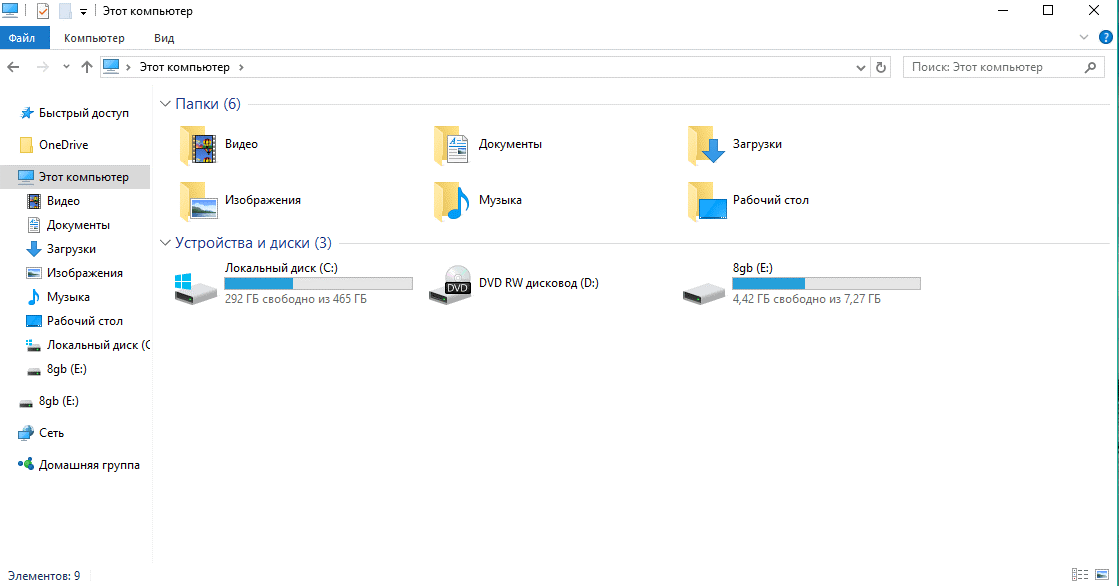Open the help question mark icon
Screen dimensions: 1119x586
coord(1105,37)
